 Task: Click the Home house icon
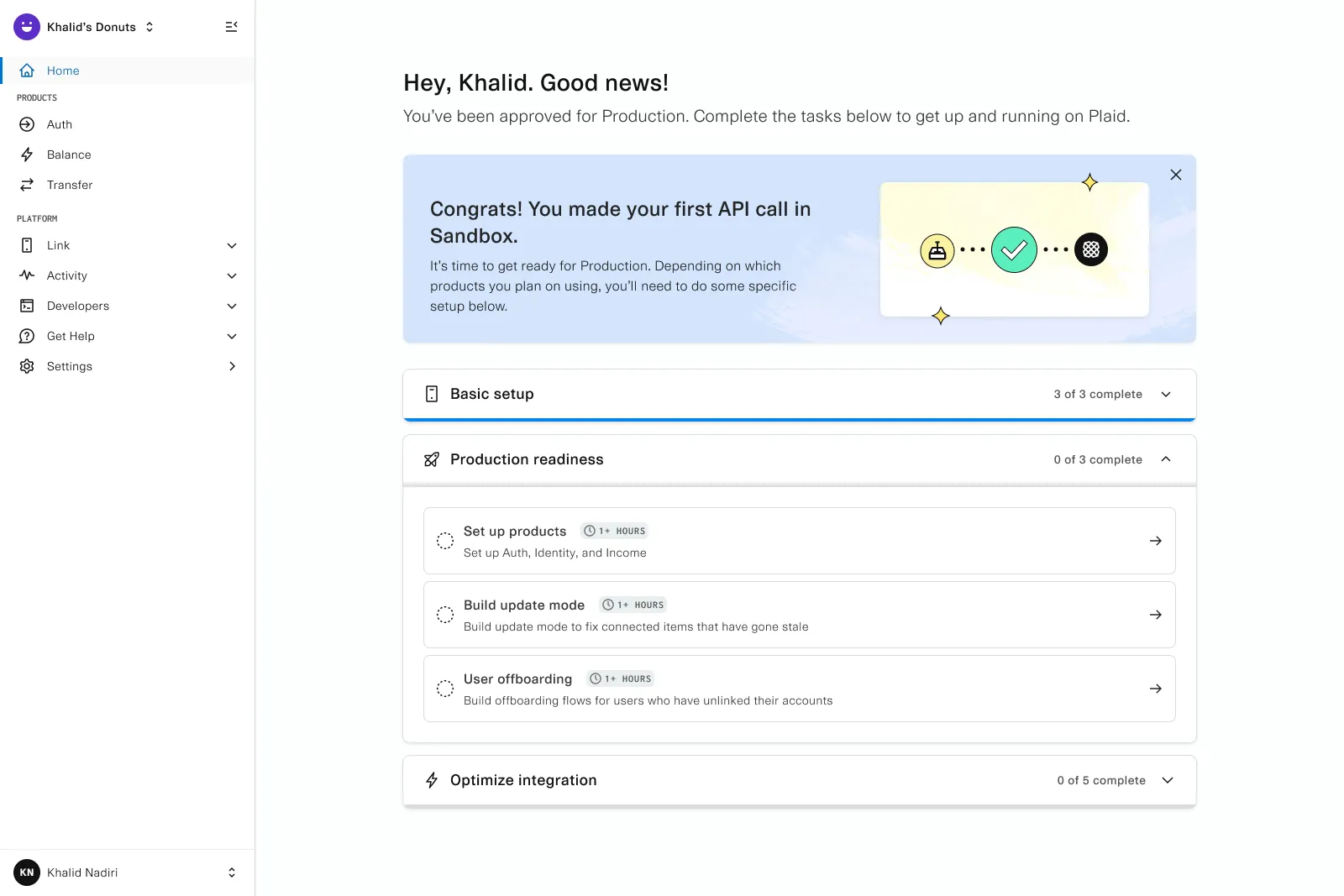[x=27, y=71]
